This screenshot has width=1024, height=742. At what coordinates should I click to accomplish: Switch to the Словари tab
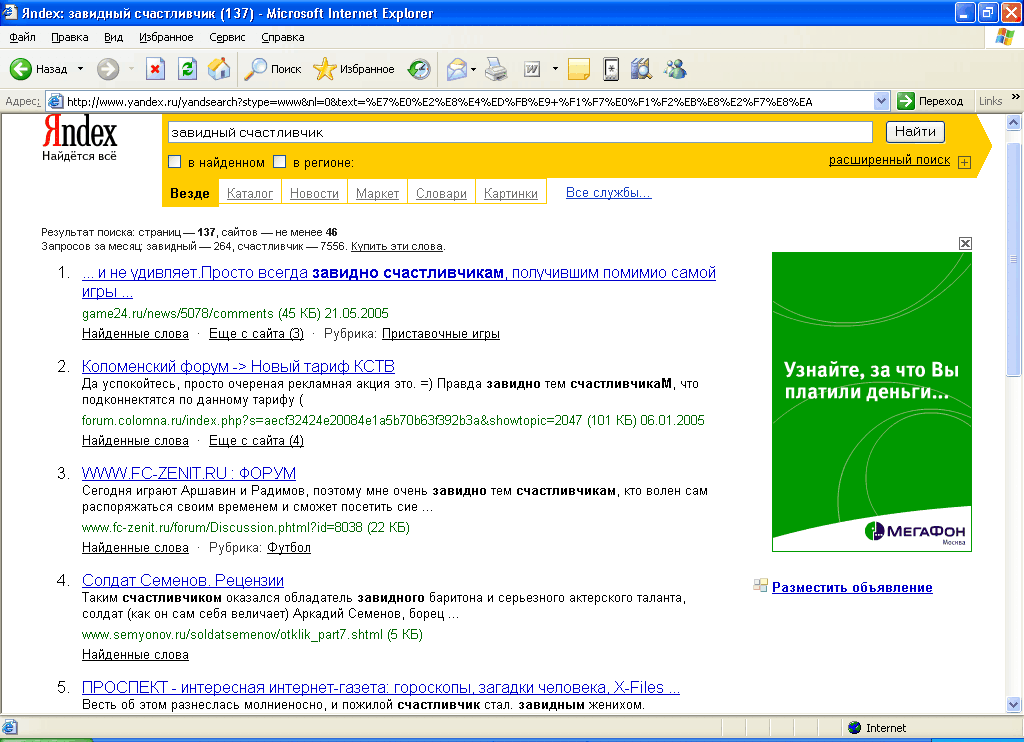pos(441,193)
